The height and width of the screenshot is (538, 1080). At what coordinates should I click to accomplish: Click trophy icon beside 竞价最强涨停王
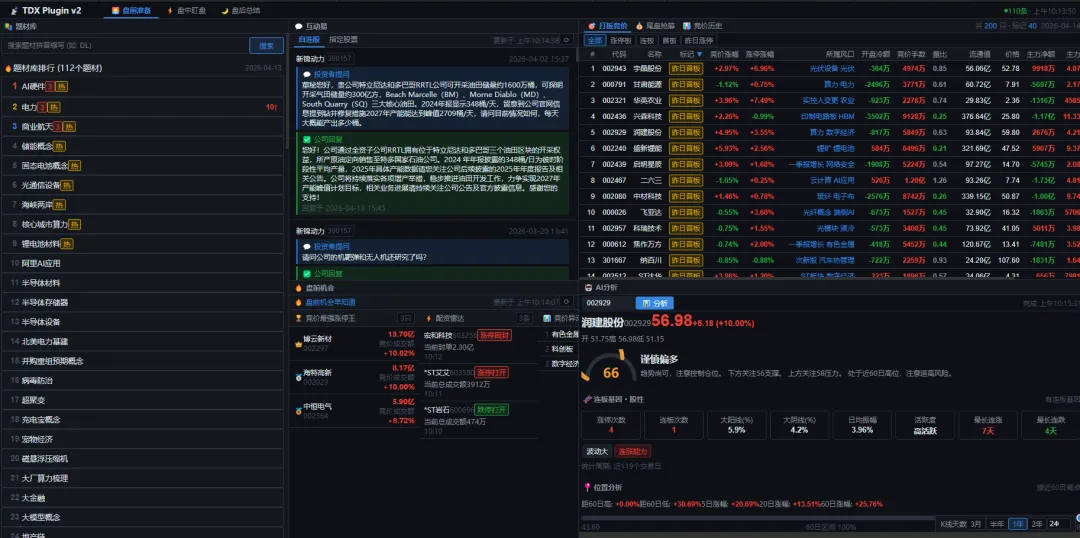[x=299, y=318]
